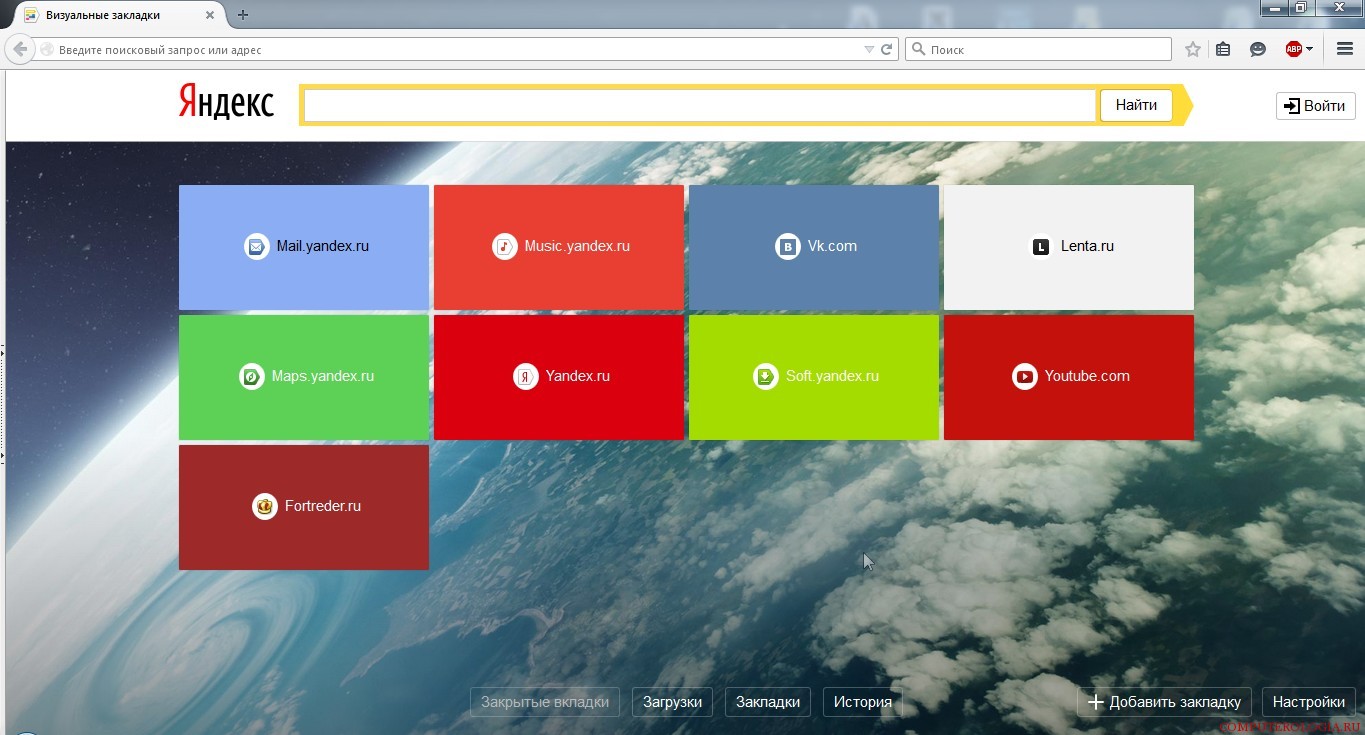Open the Youtube.com bookmark tile

[x=1069, y=377]
